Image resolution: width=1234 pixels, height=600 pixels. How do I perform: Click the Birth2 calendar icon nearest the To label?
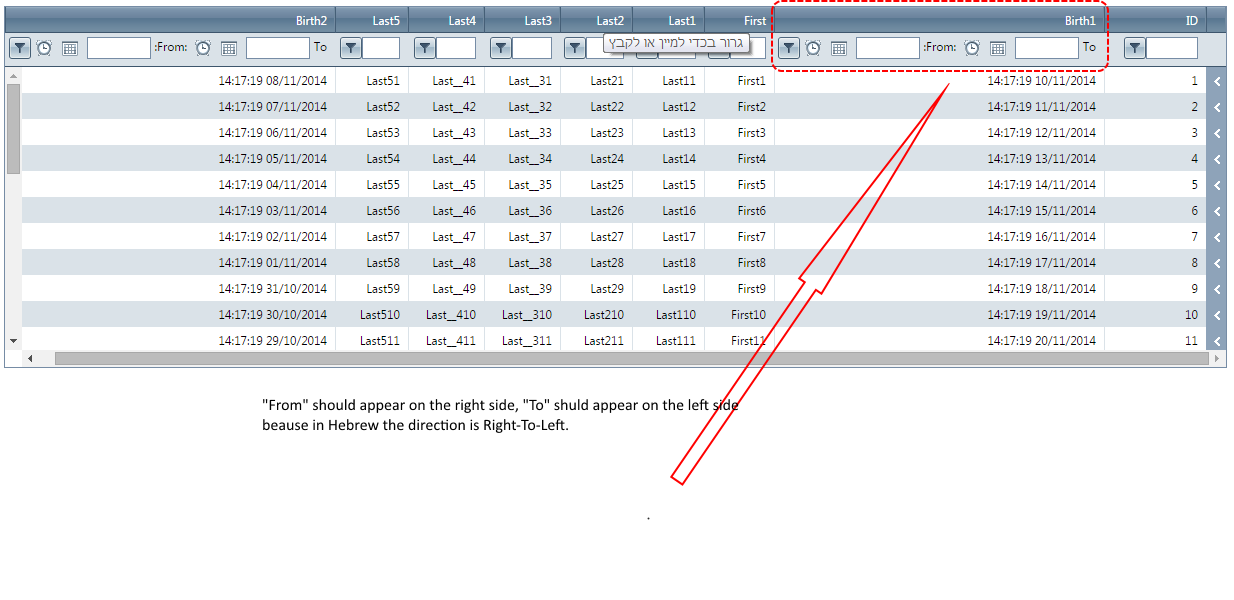click(x=229, y=47)
